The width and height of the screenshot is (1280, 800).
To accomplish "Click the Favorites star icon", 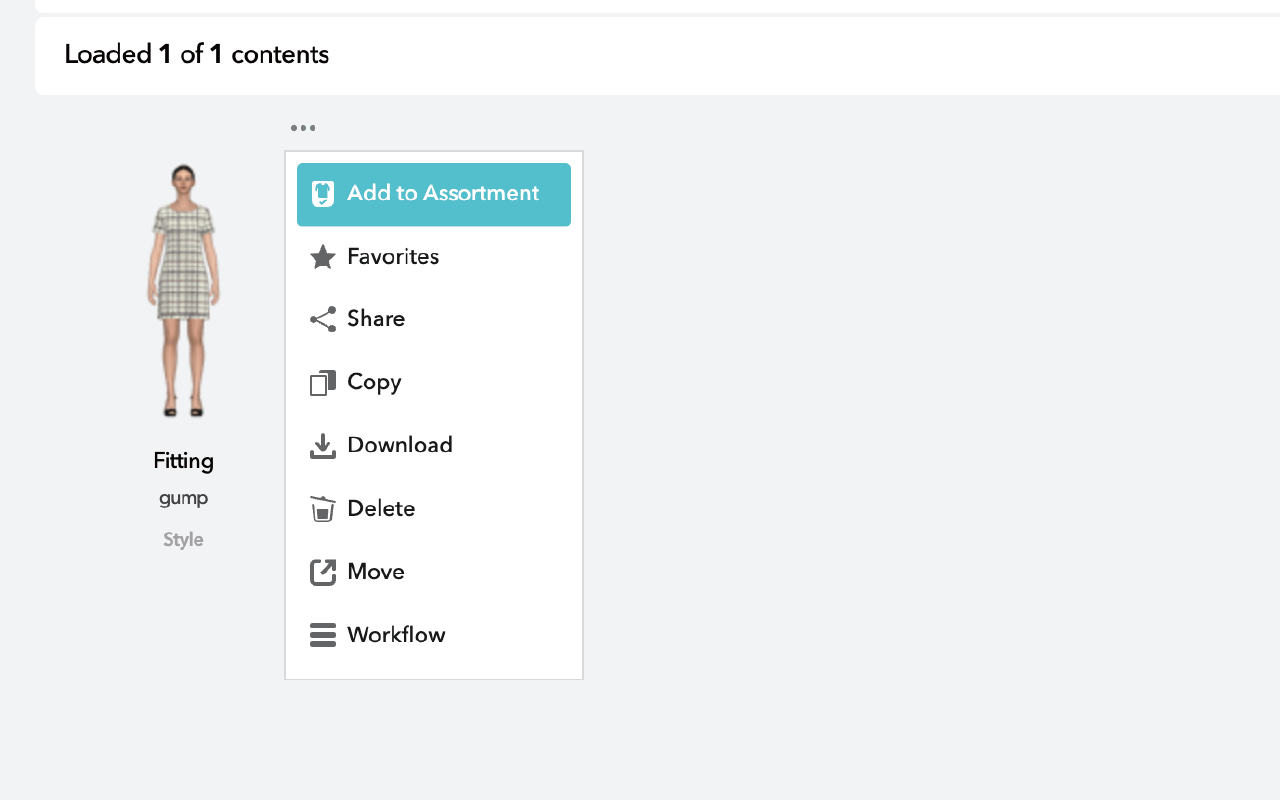I will tap(322, 257).
